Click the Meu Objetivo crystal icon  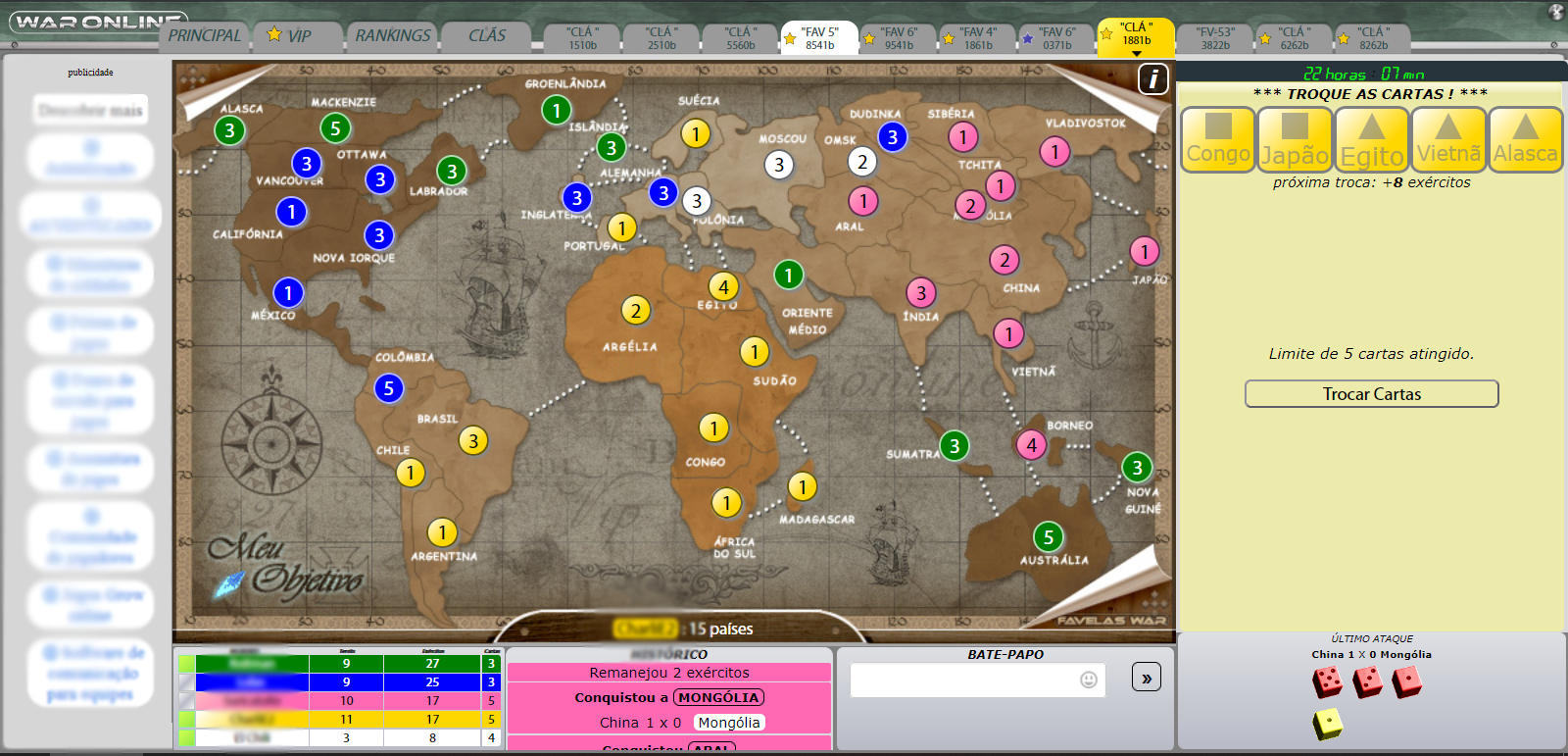[229, 583]
